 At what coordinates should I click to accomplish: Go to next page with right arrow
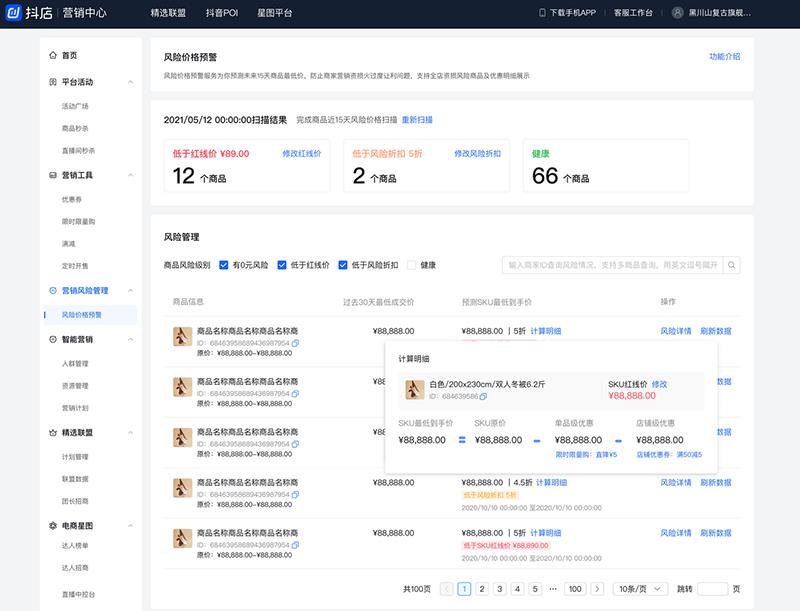597,589
